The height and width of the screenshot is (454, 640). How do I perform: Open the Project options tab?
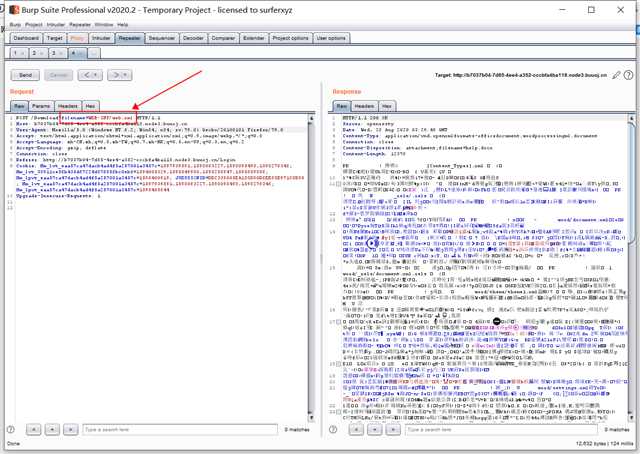pos(290,38)
